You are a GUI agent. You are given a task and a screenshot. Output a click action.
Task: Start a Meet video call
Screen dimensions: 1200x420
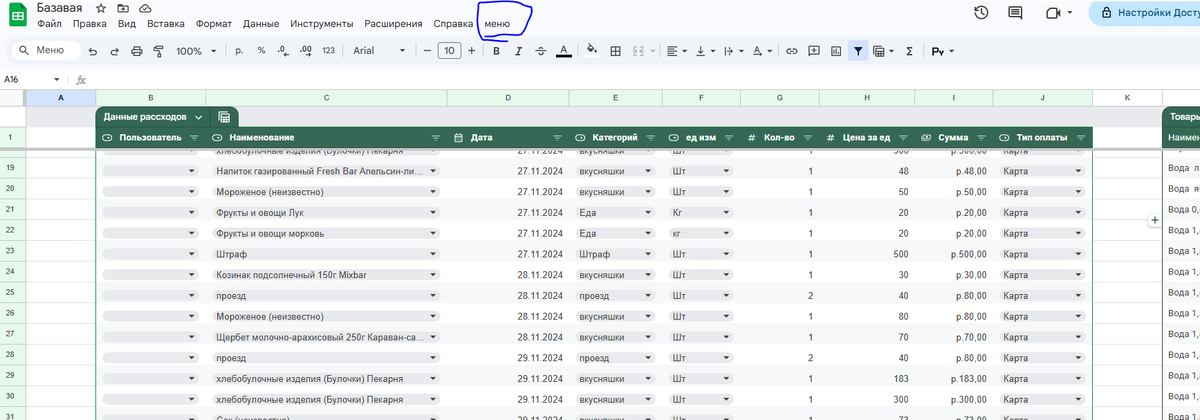click(x=1052, y=13)
